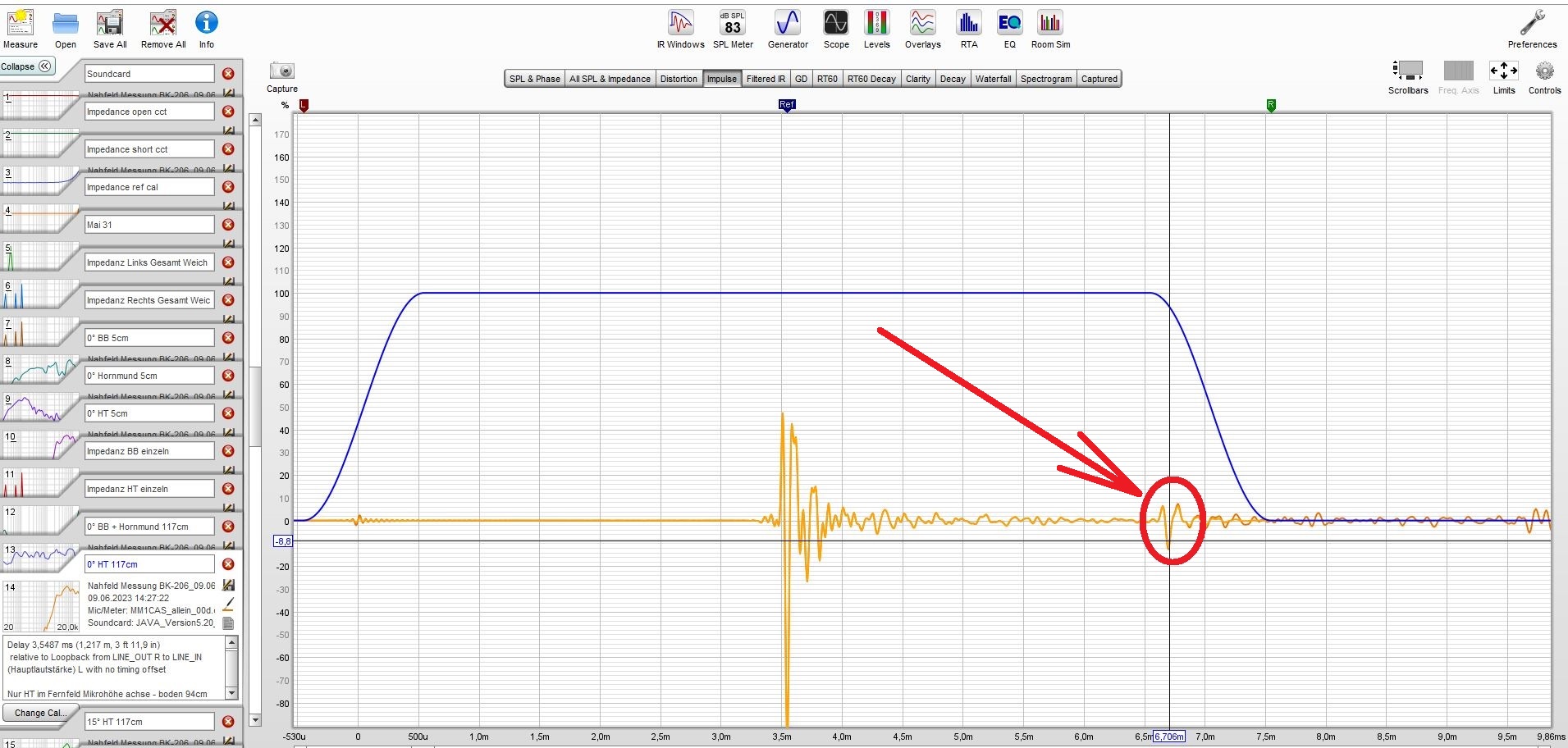Open the IR Windows settings
The image size is (1568, 748).
click(x=680, y=30)
